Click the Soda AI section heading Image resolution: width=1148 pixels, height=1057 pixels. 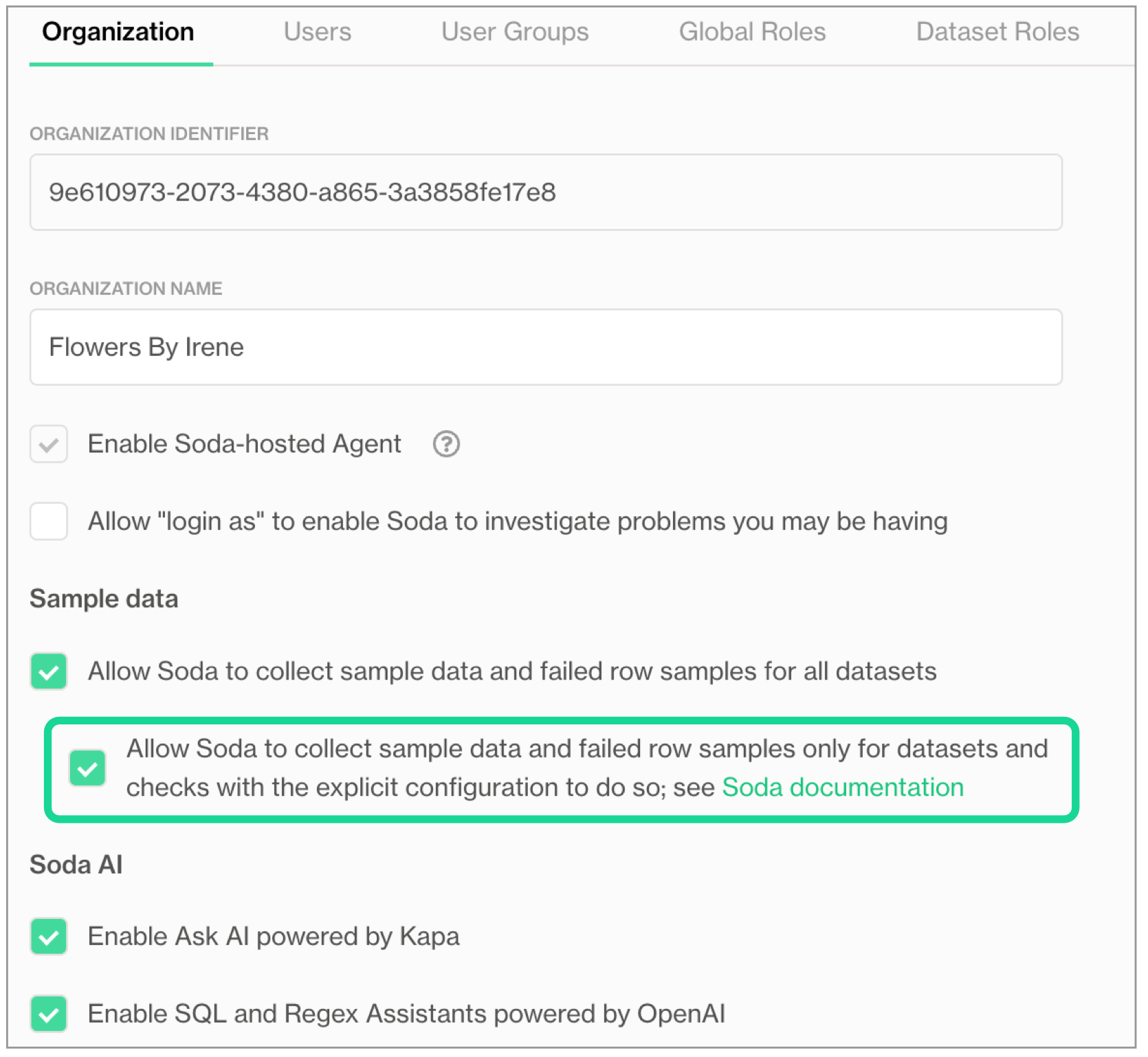[76, 865]
